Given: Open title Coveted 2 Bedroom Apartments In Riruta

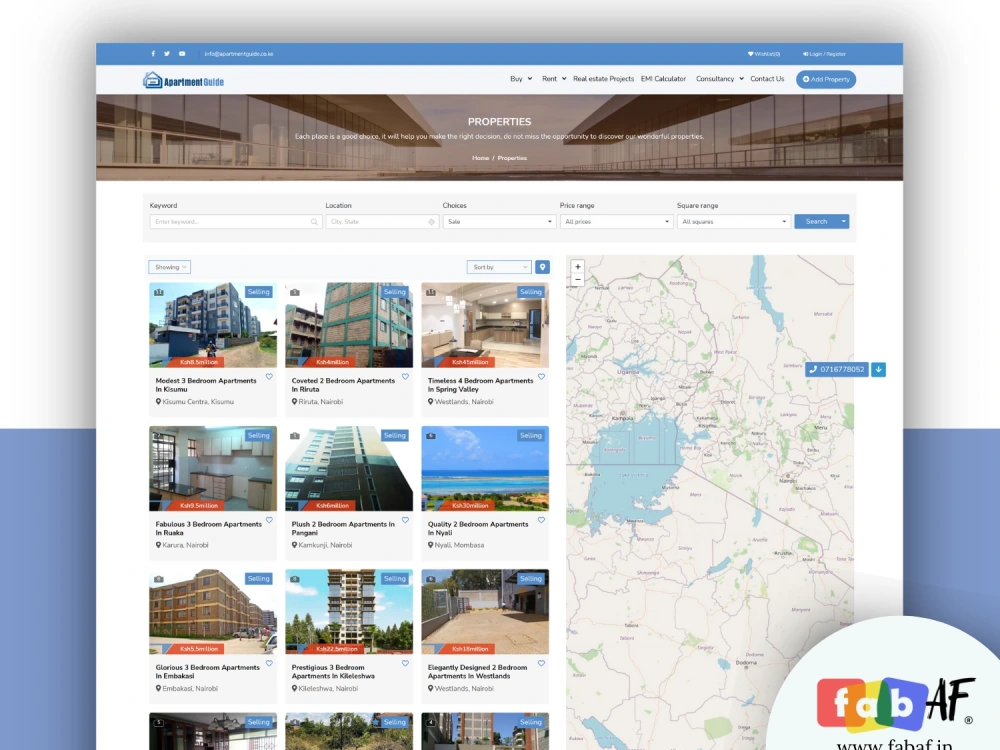Looking at the screenshot, I should (343, 385).
